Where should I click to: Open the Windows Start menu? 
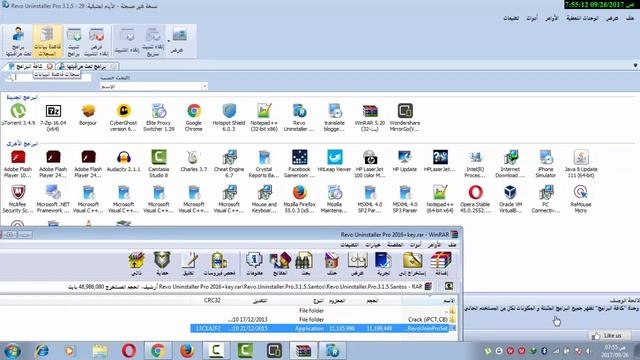pyautogui.click(x=12, y=351)
